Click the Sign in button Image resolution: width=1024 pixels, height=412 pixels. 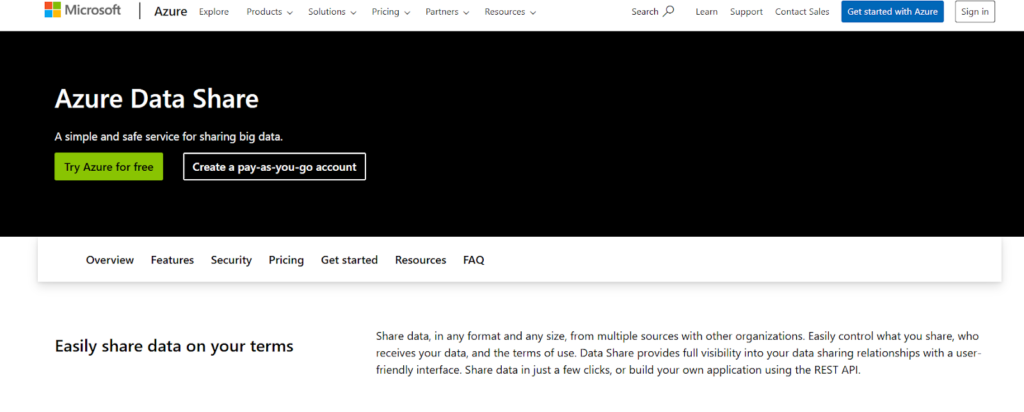coord(974,12)
